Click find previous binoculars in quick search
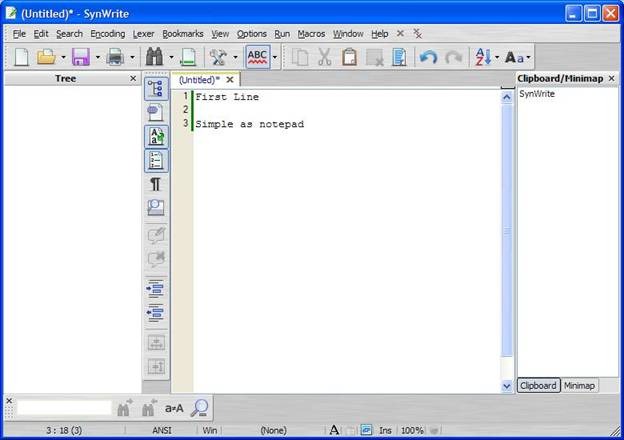Viewport: 624px width, 440px height. point(149,408)
